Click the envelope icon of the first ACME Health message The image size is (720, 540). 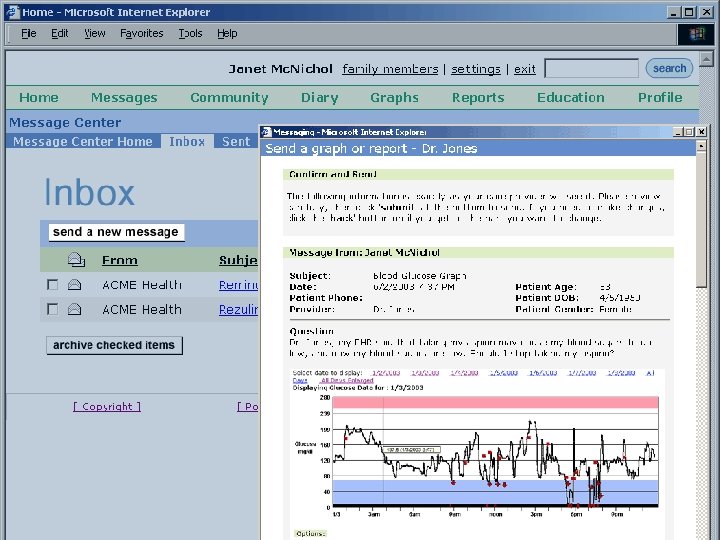(74, 285)
